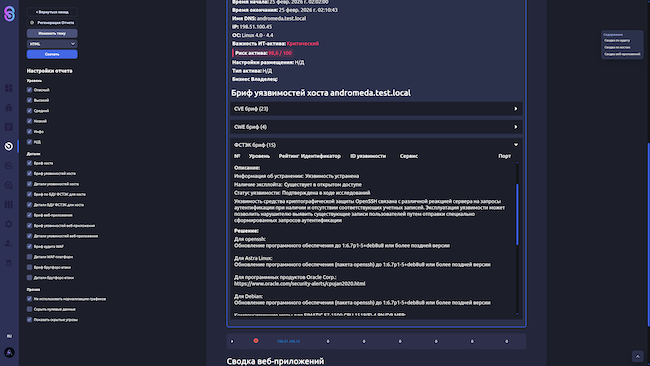Toggle the Бриф хоста checkbox
This screenshot has width=650, height=366.
29,163
